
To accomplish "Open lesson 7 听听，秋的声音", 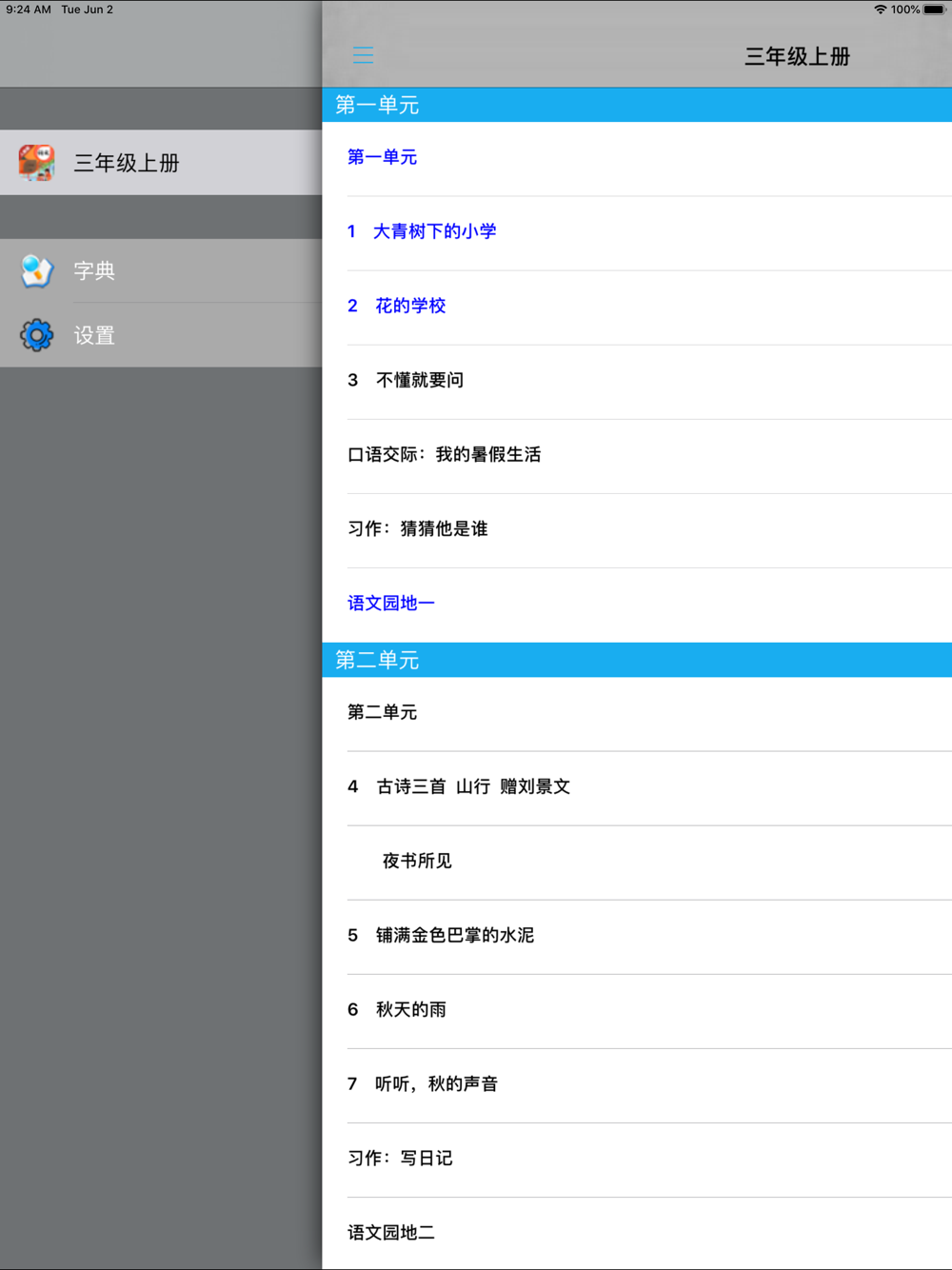I will pyautogui.click(x=637, y=1085).
